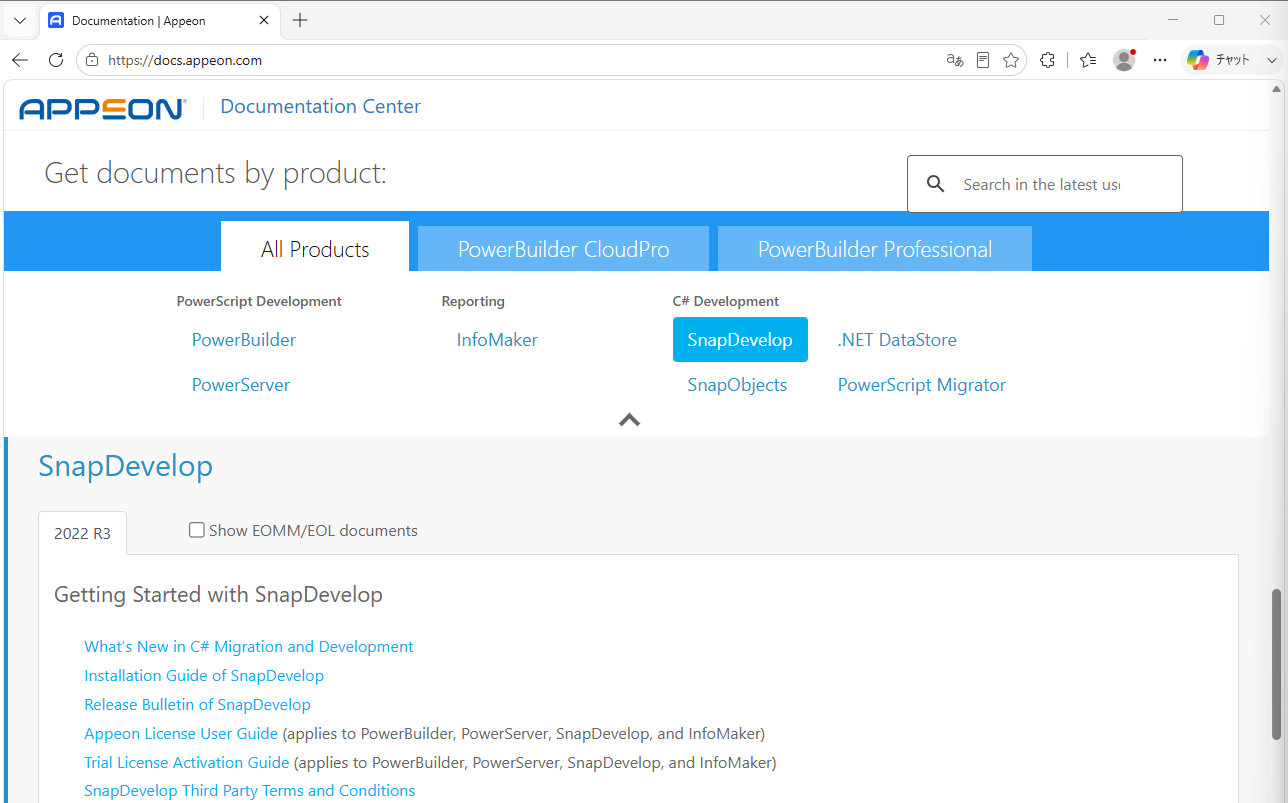Open browser extensions puzzle icon
1288x803 pixels.
coord(1047,60)
